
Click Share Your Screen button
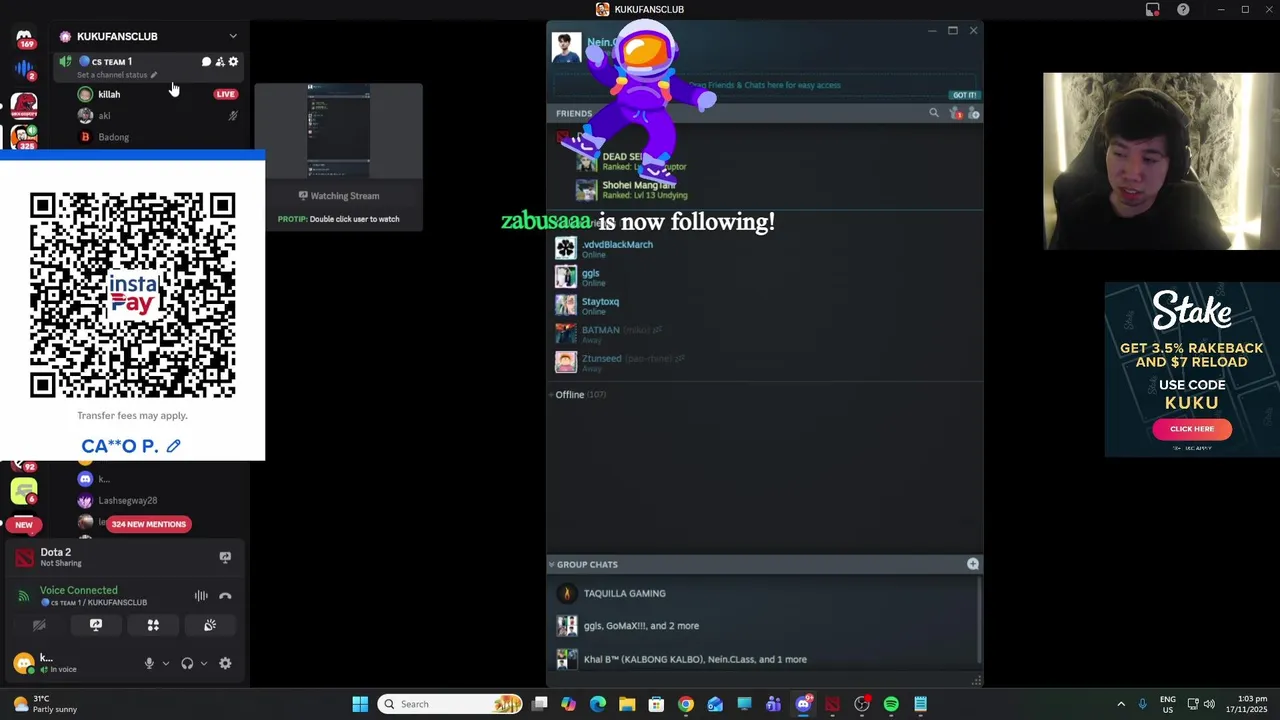click(x=96, y=625)
